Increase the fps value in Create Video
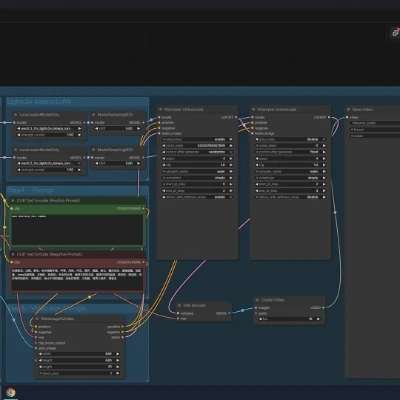The width and height of the screenshot is (400, 400). tap(318, 319)
